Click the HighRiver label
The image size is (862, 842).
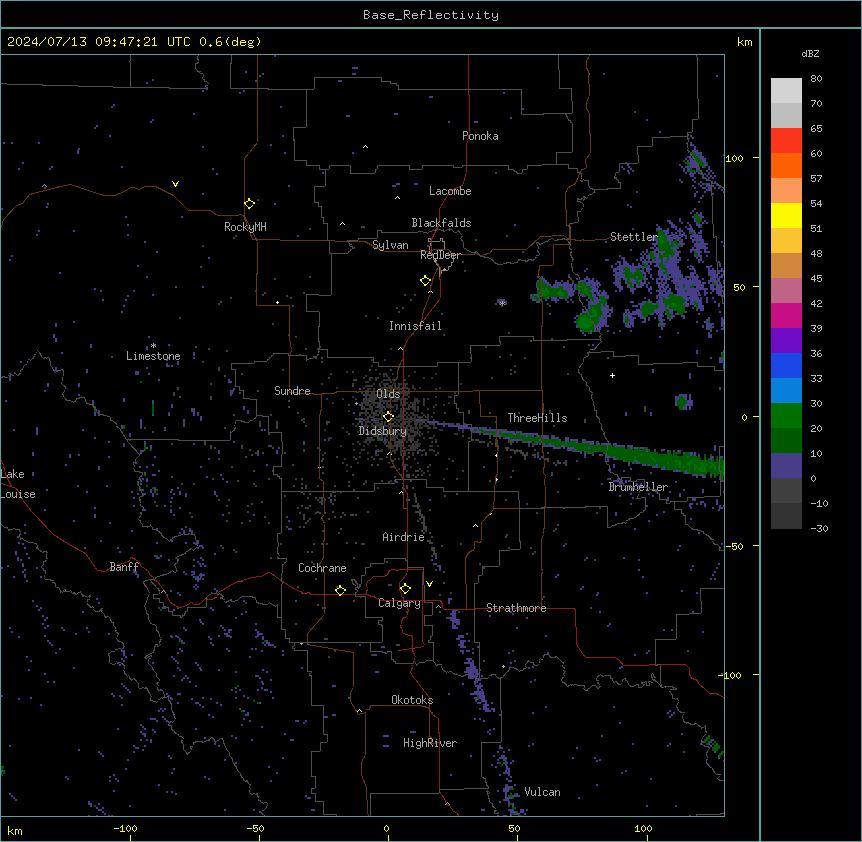[x=430, y=743]
